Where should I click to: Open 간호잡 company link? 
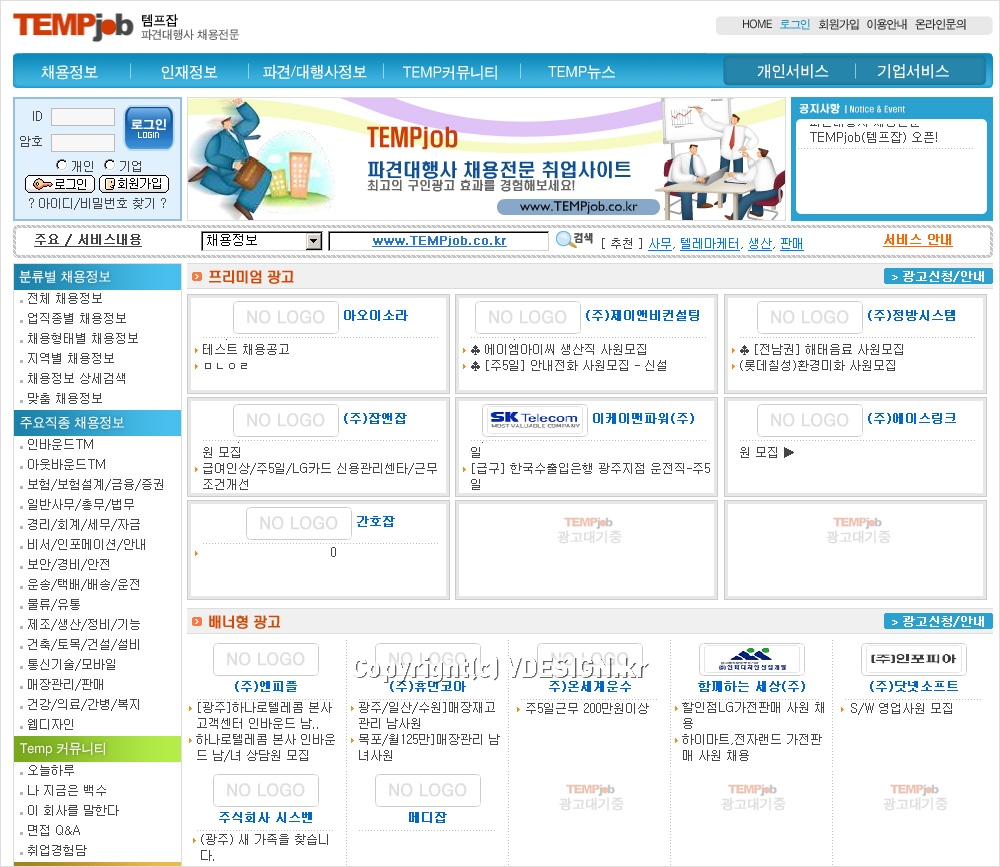point(375,521)
